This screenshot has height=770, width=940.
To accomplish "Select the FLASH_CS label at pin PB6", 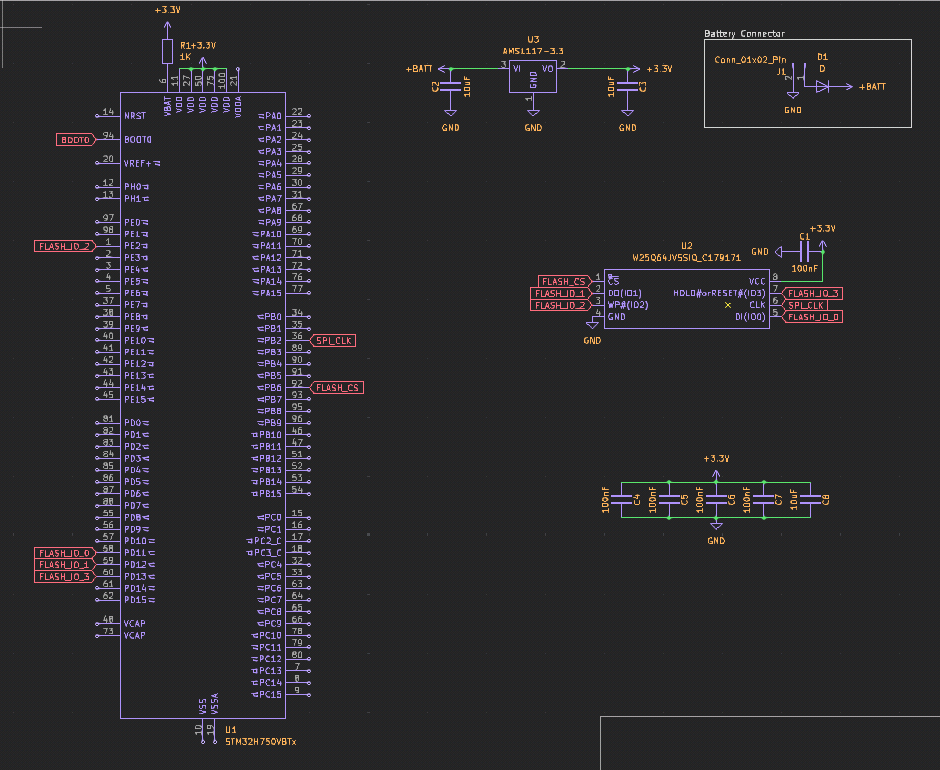I will [337, 388].
